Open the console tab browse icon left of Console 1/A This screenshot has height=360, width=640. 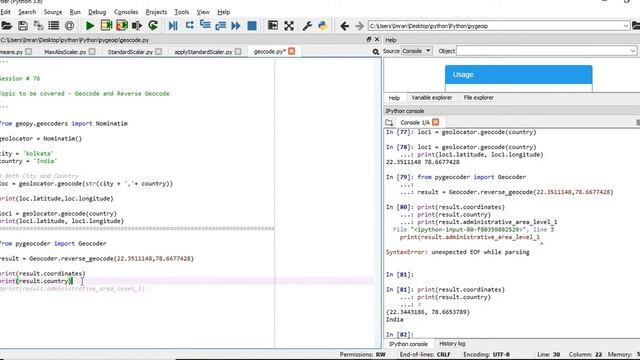coord(389,122)
